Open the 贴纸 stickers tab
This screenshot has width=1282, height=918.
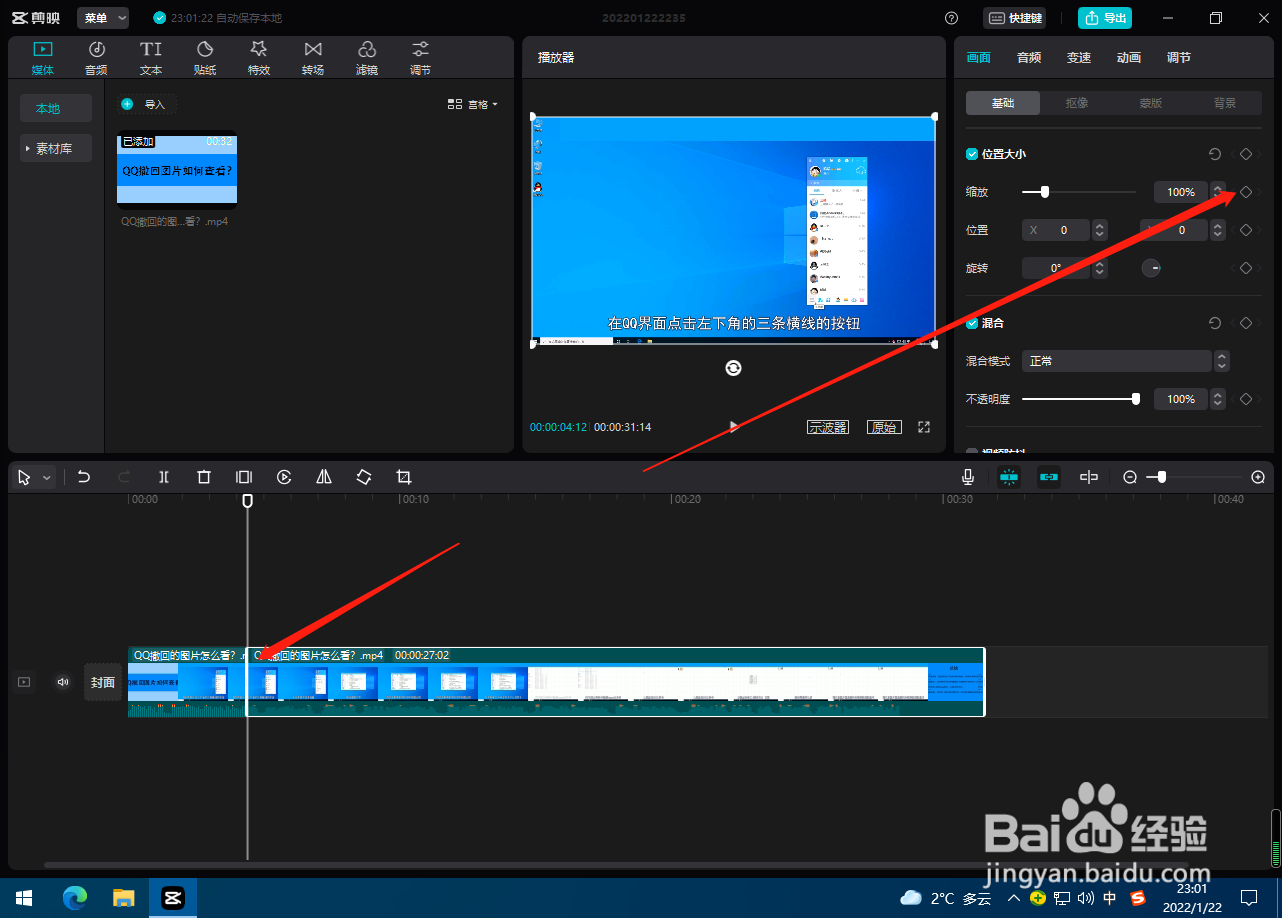click(x=205, y=57)
